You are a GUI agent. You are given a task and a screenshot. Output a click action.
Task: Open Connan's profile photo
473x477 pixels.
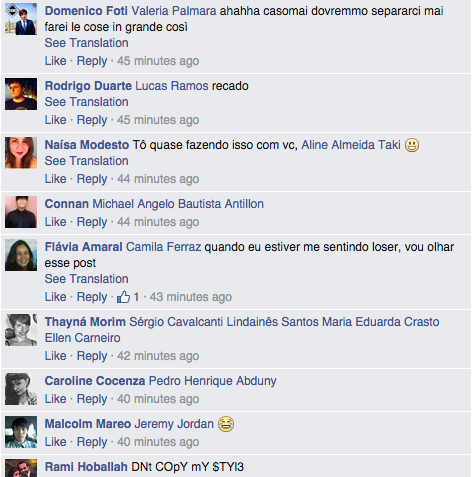(21, 212)
